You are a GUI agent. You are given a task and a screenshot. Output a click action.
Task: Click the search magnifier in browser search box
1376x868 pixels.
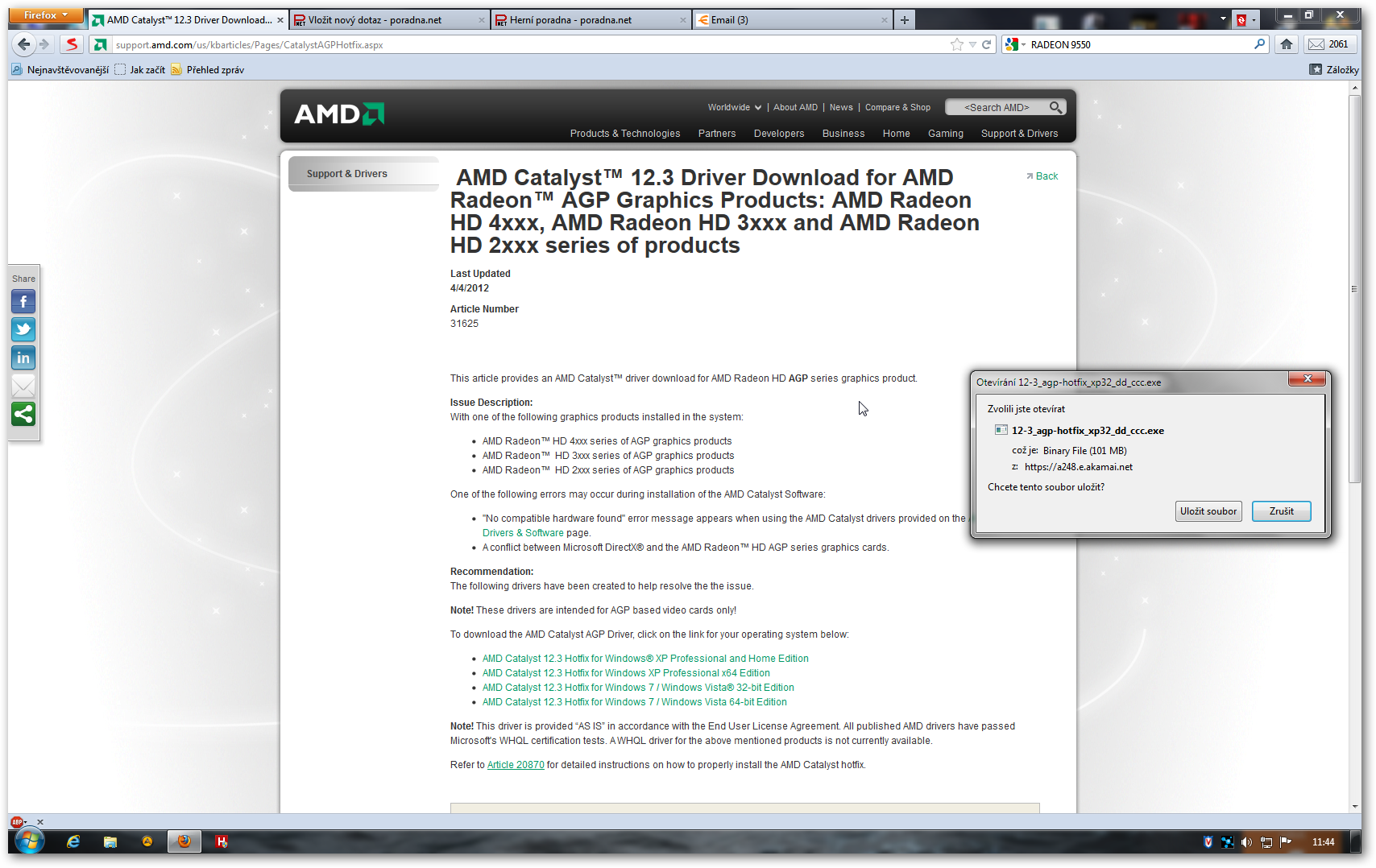point(1259,44)
